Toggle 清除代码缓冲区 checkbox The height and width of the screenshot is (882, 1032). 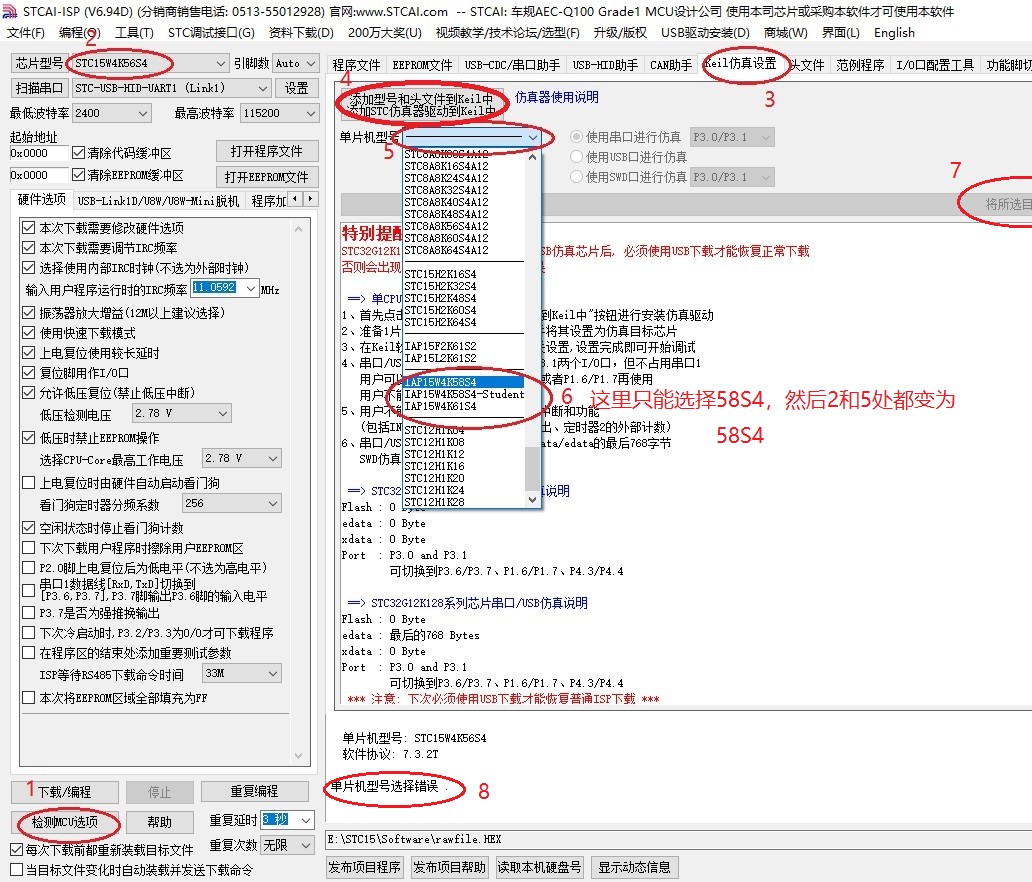pos(78,153)
